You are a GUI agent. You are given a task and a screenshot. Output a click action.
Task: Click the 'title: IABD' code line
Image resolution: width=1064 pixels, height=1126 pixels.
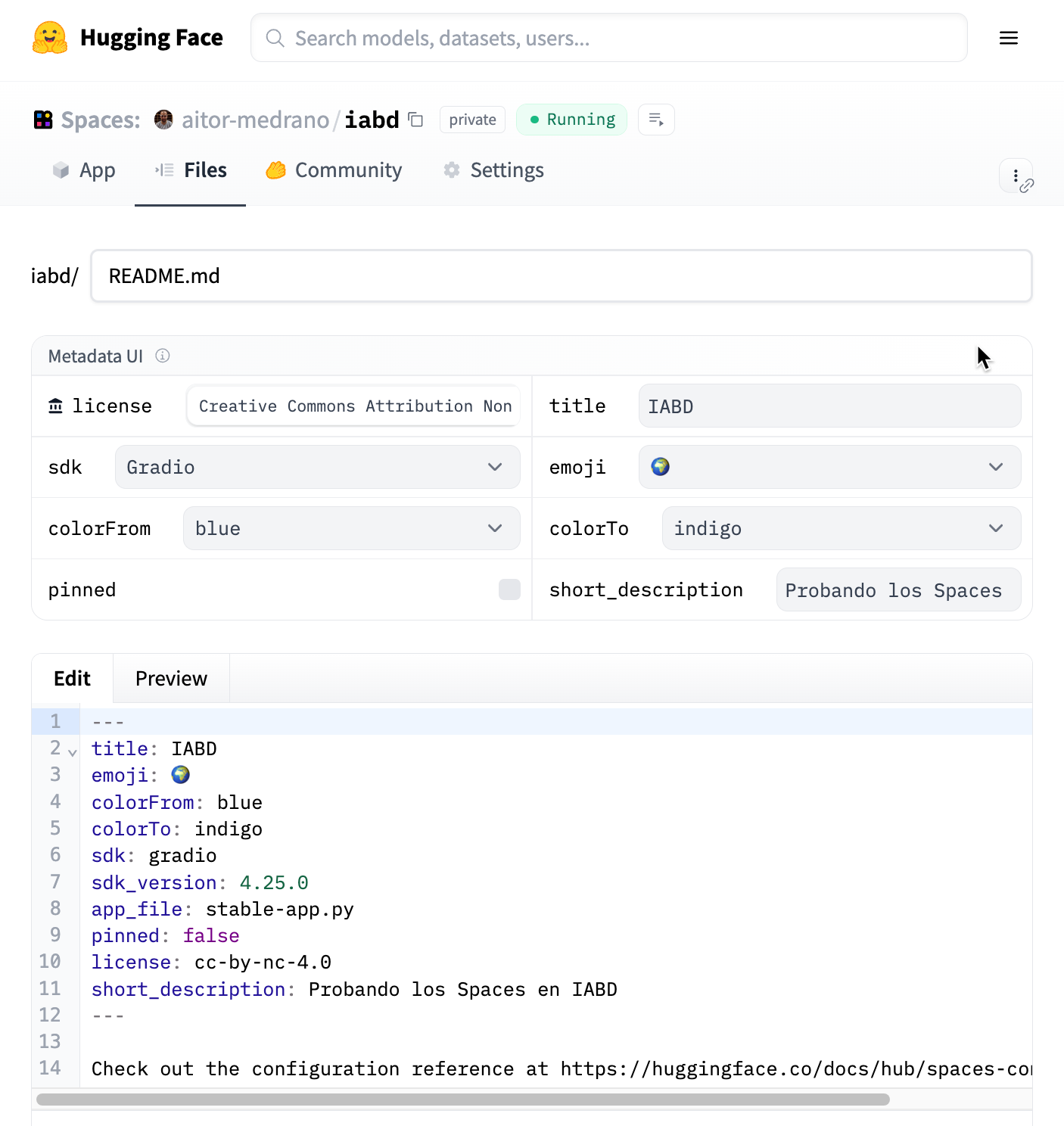tap(154, 748)
